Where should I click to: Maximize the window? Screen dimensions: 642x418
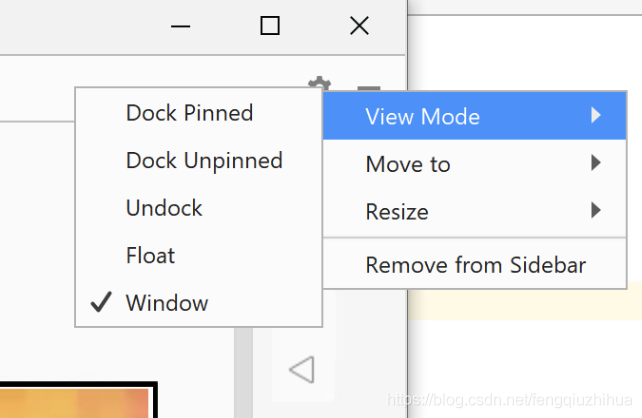(270, 27)
